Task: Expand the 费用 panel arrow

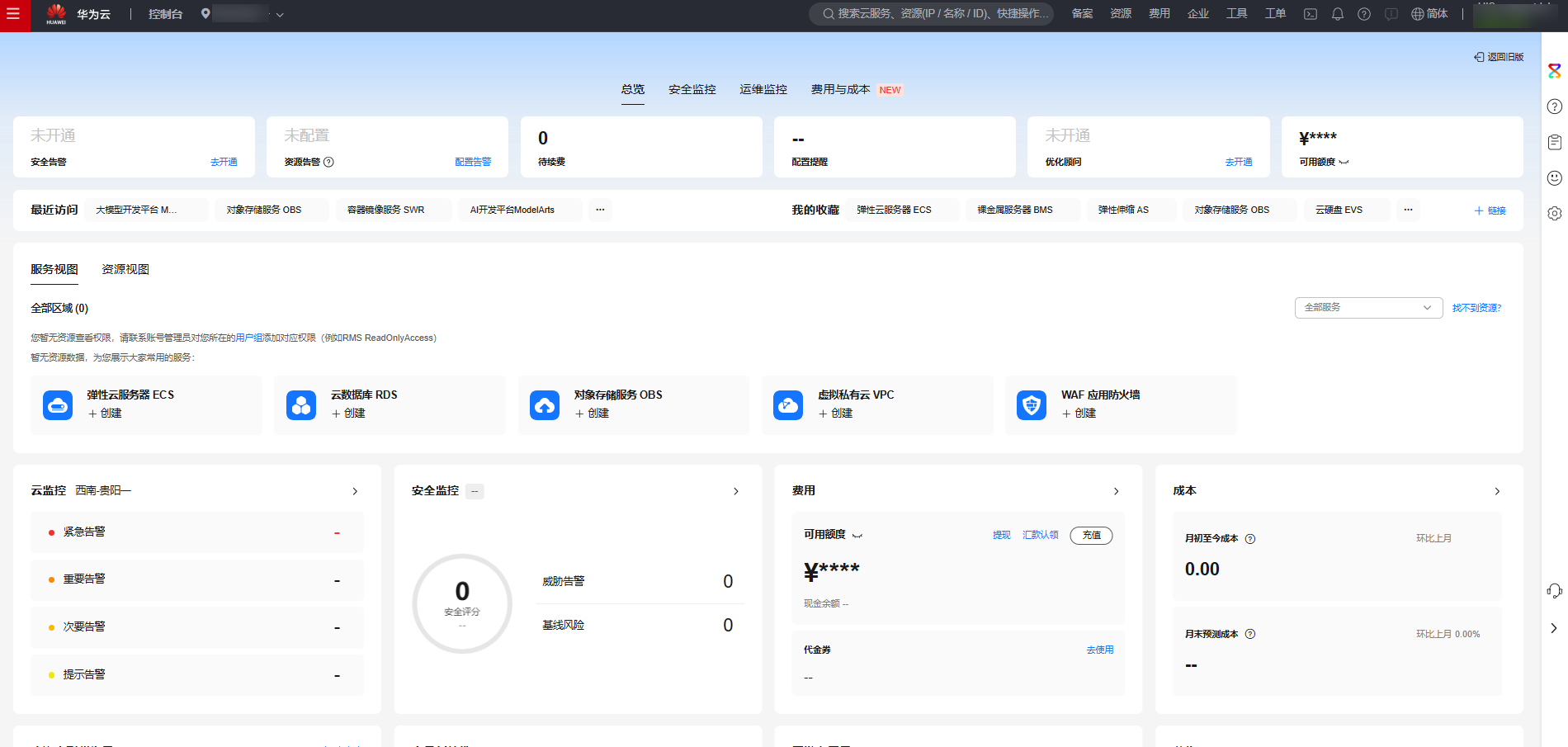Action: click(x=1117, y=491)
